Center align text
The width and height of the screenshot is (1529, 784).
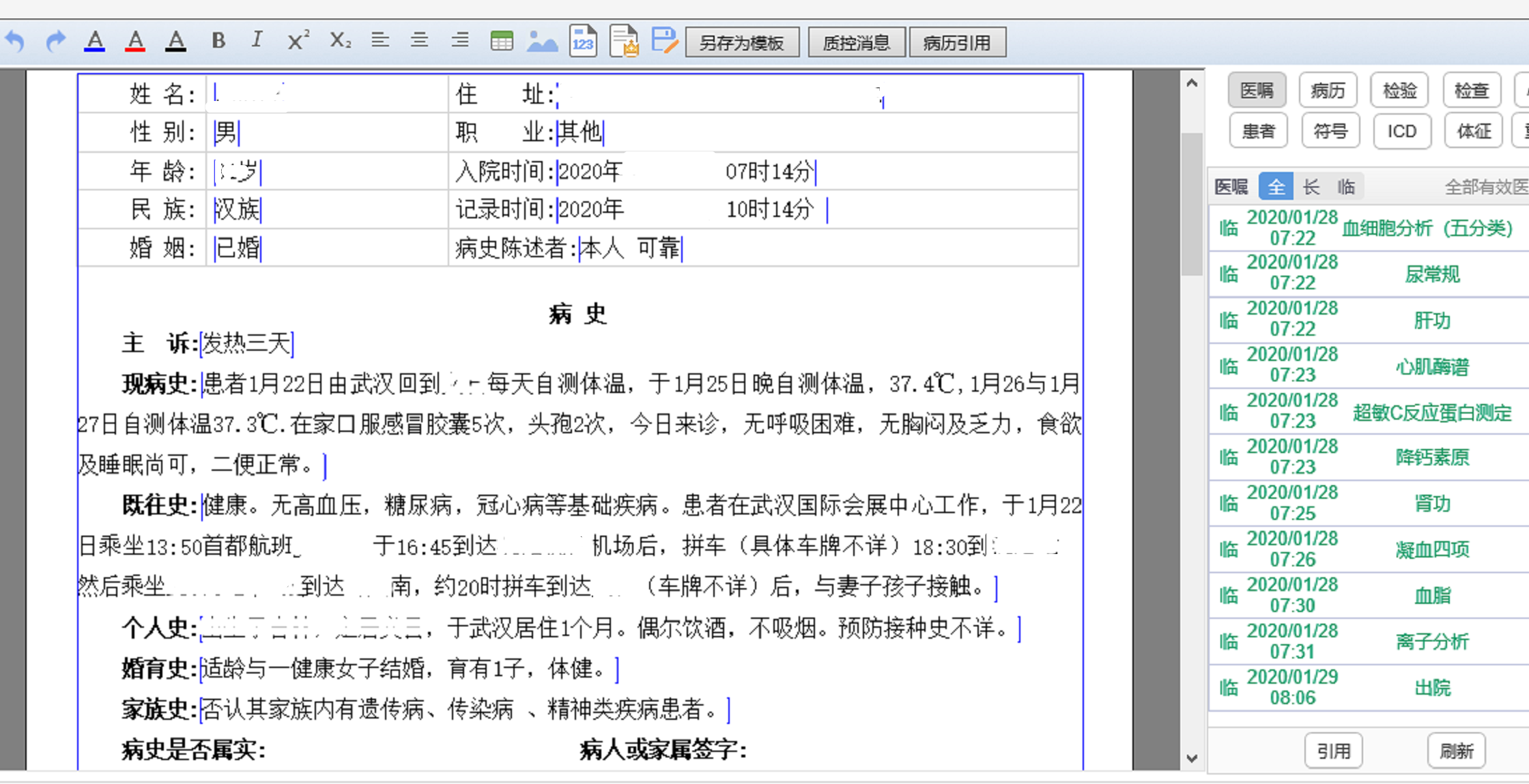(420, 40)
